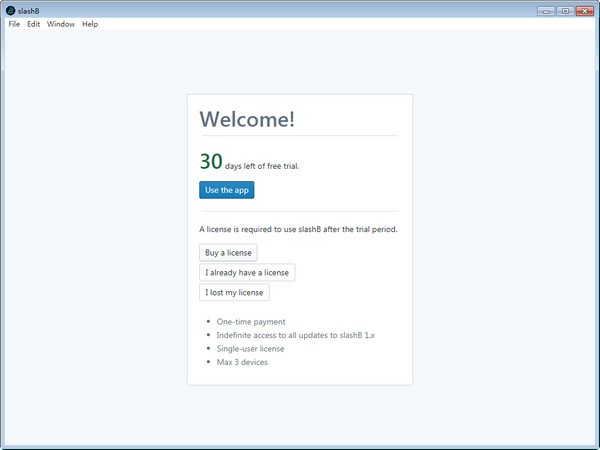Select I already have a license
The width and height of the screenshot is (600, 450).
pyautogui.click(x=247, y=273)
